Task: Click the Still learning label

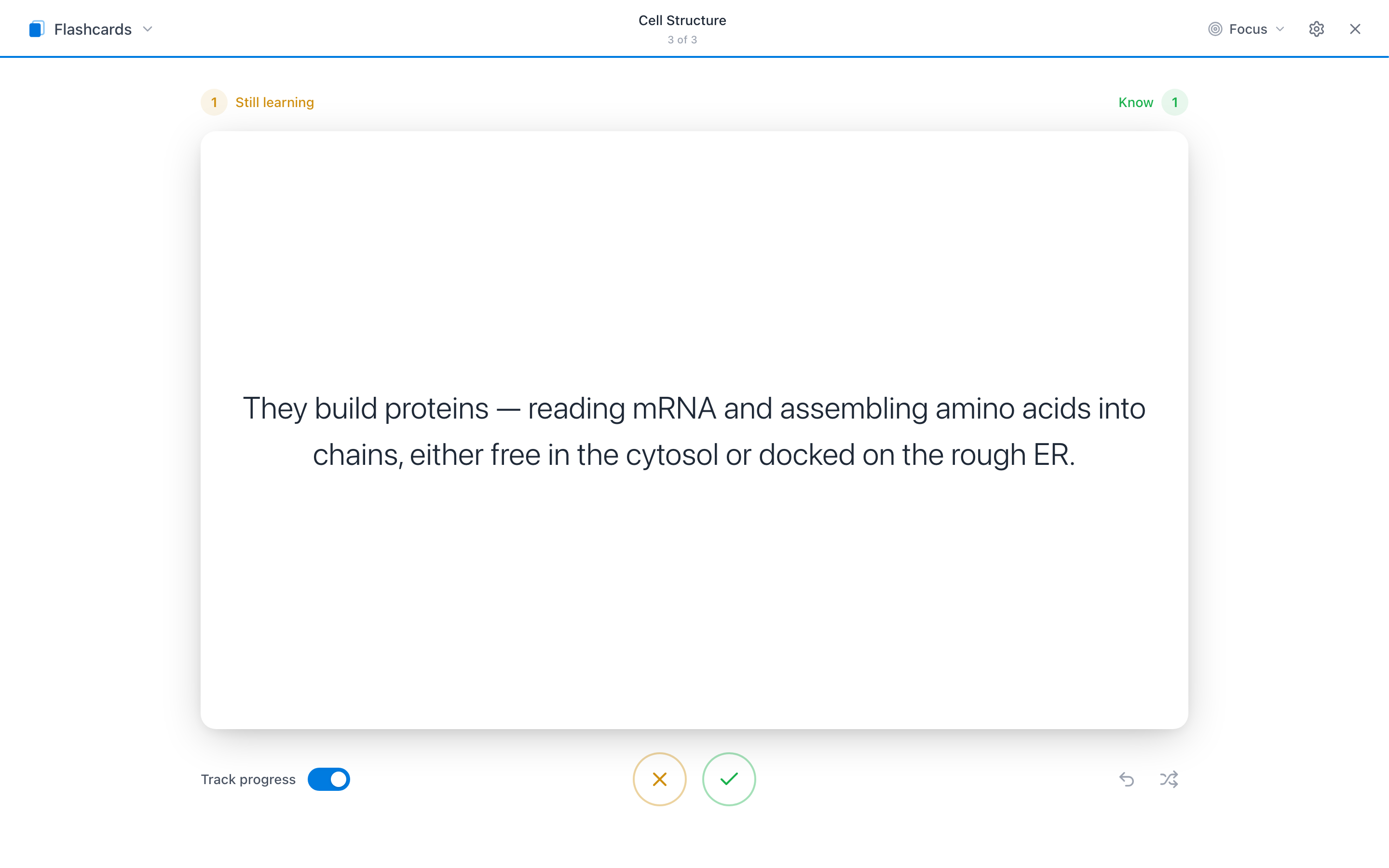Action: pyautogui.click(x=274, y=102)
